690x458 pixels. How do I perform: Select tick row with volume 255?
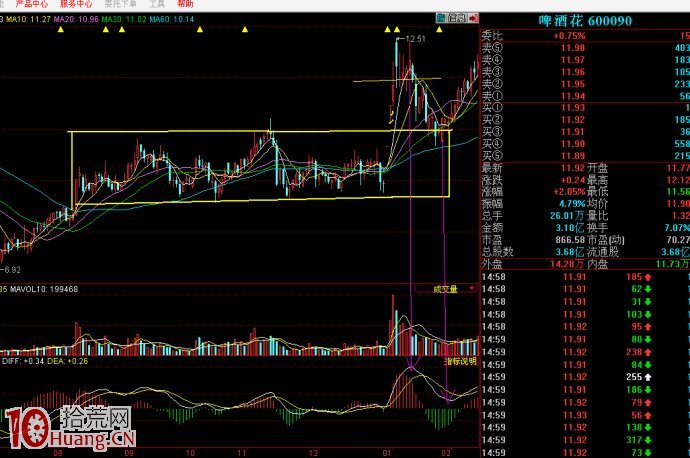(585, 377)
